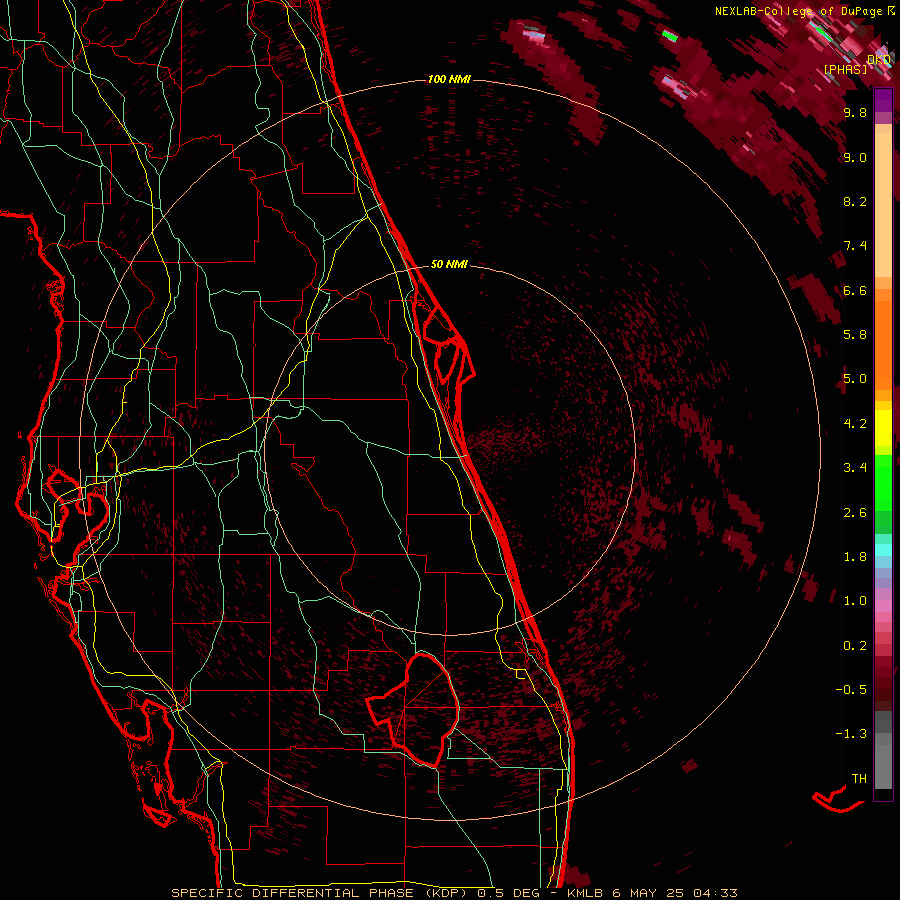900x900 pixels.
Task: Click the 9.8 value on color scale
Action: tap(855, 112)
